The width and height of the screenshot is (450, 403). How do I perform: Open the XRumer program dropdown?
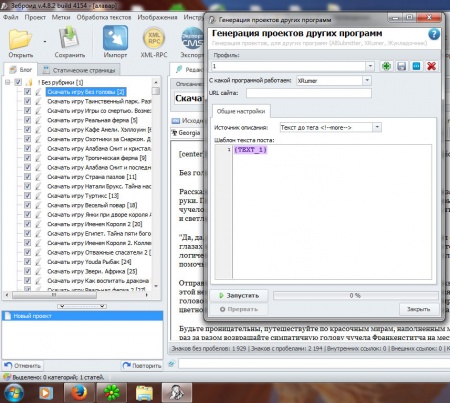click(x=367, y=80)
